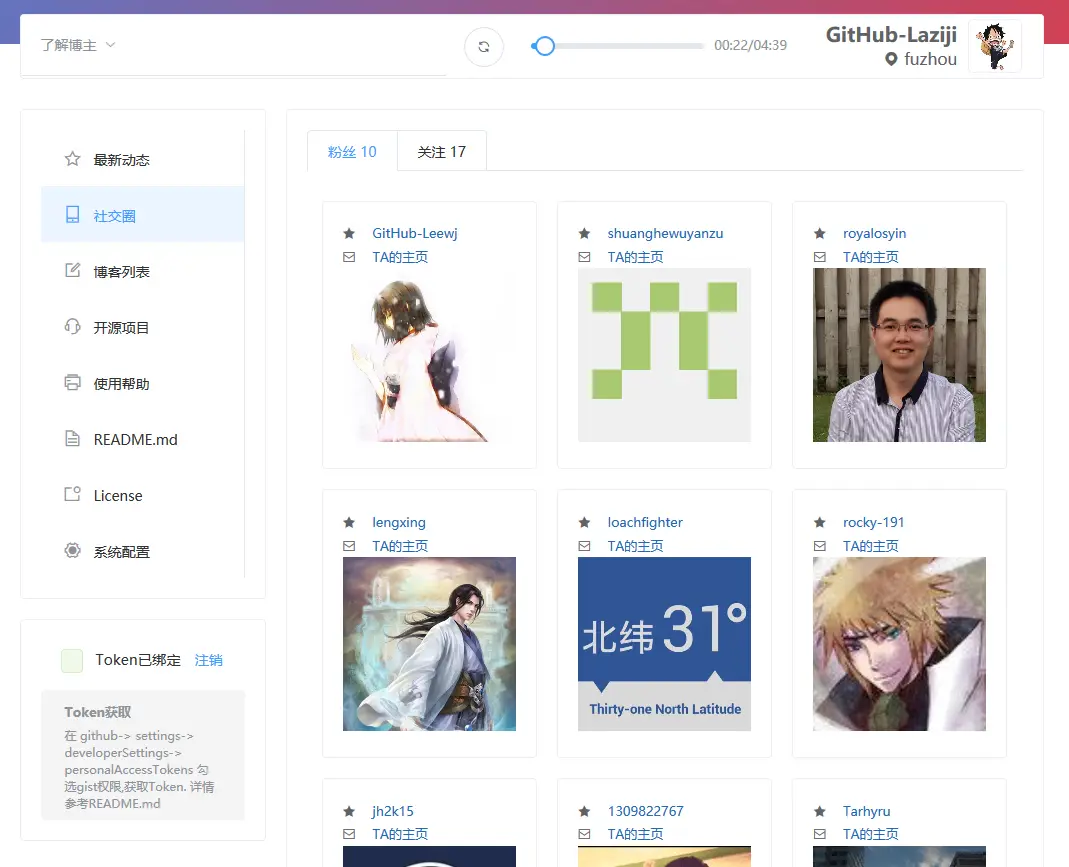This screenshot has width=1069, height=867.
Task: Click the mail icon in shuanghewuyanzu card
Action: point(584,257)
